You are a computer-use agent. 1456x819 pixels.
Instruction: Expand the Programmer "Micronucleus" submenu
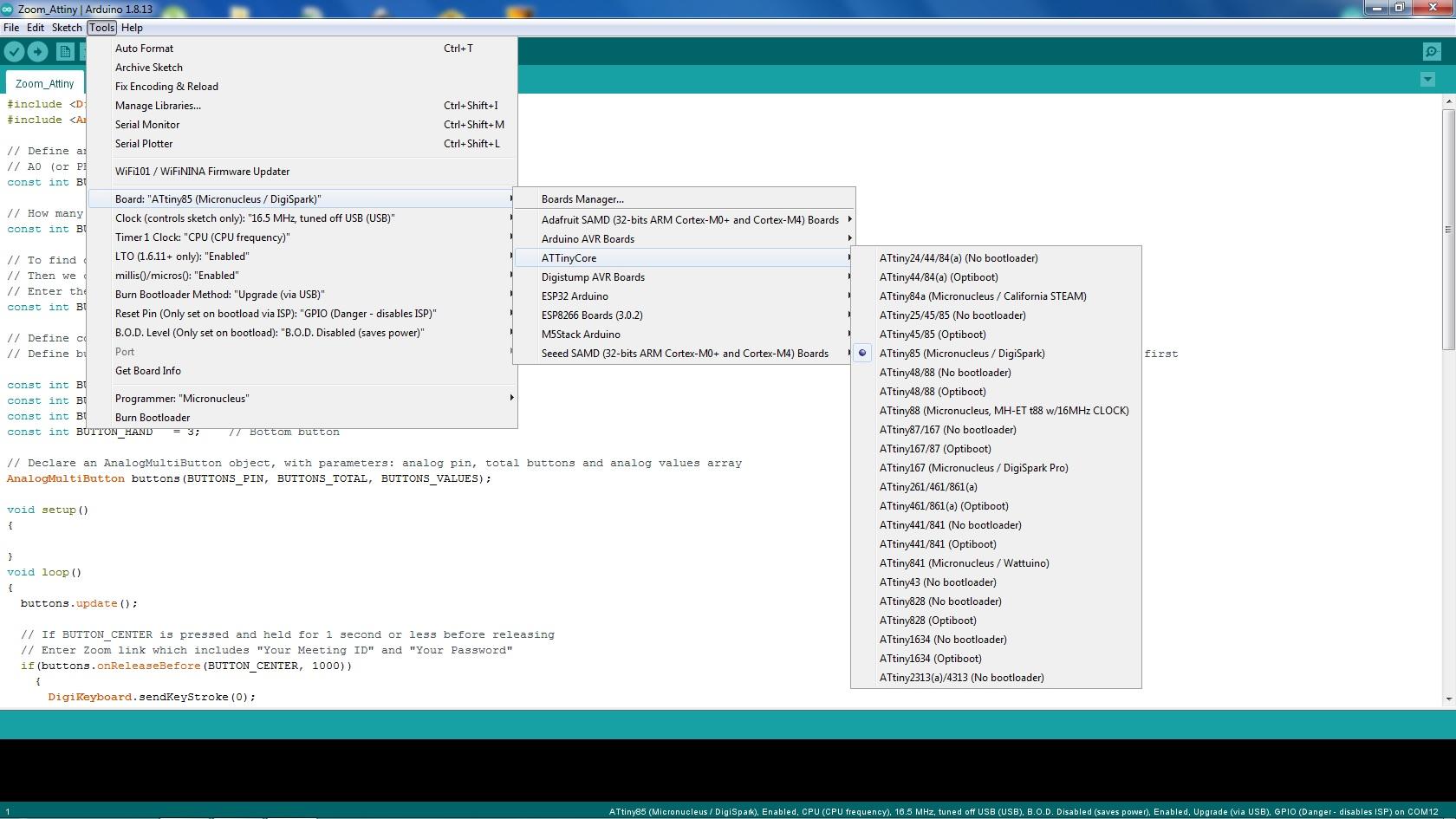tap(302, 399)
